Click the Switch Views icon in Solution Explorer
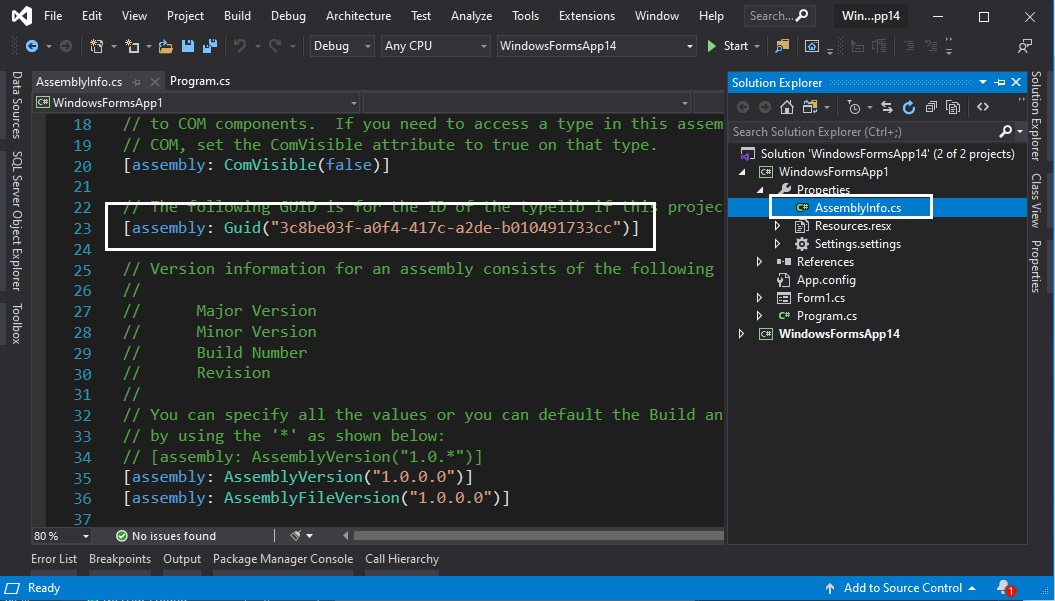 tap(809, 107)
